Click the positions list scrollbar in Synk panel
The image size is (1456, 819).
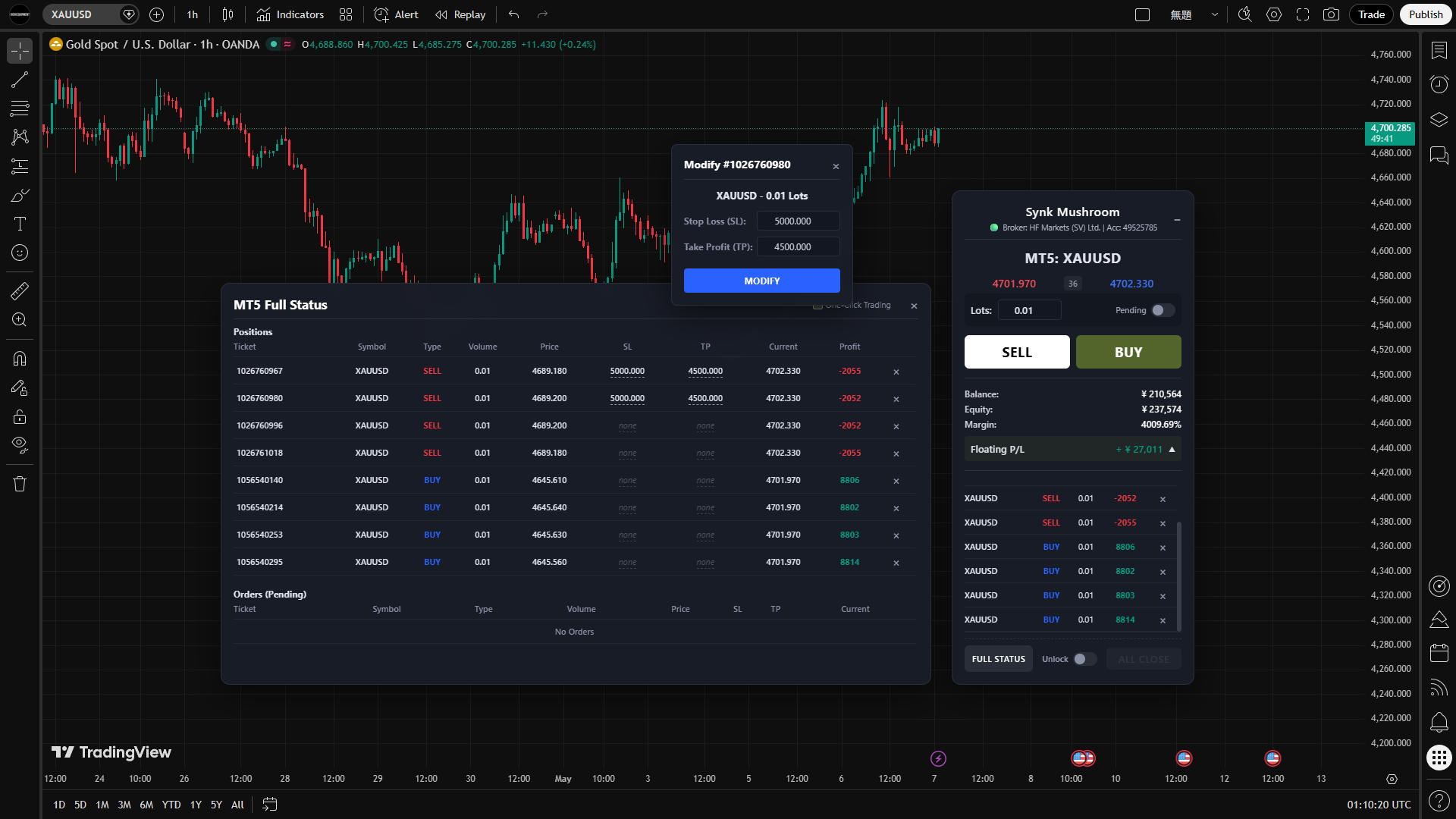coord(1178,576)
